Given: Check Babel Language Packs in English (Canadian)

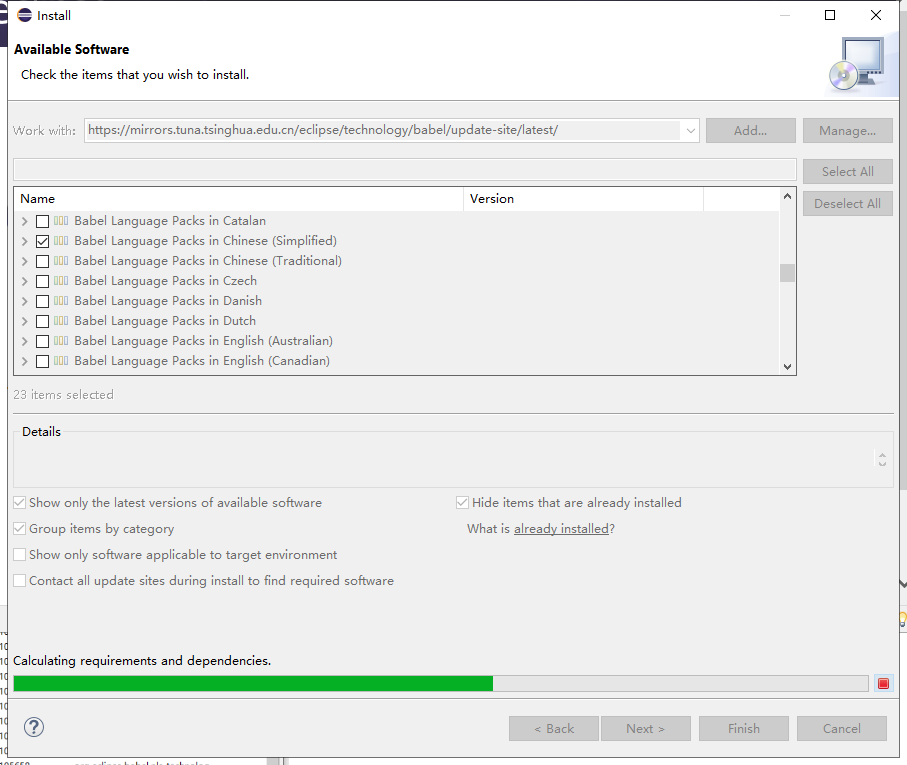Looking at the screenshot, I should 42,361.
